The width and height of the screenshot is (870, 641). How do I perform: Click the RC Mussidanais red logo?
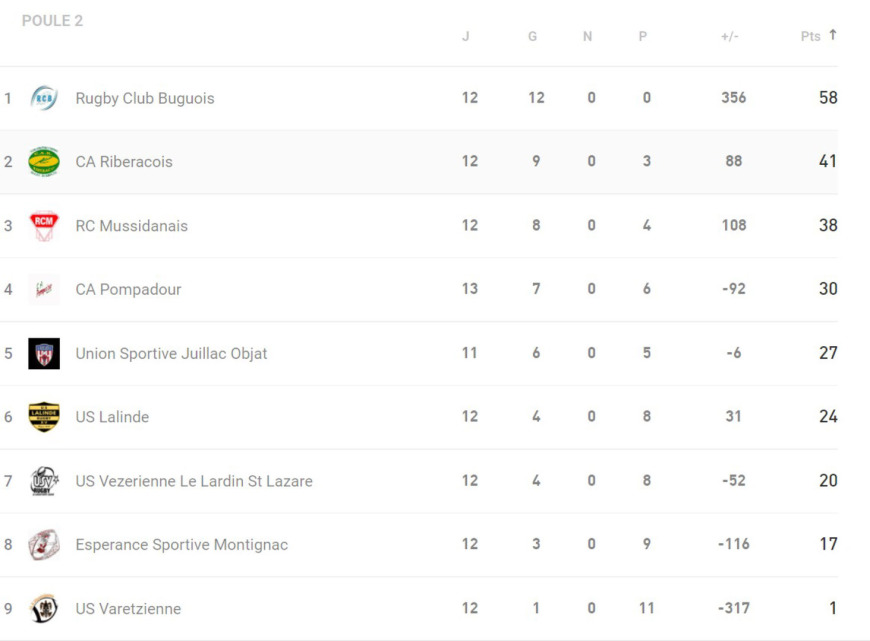[44, 225]
